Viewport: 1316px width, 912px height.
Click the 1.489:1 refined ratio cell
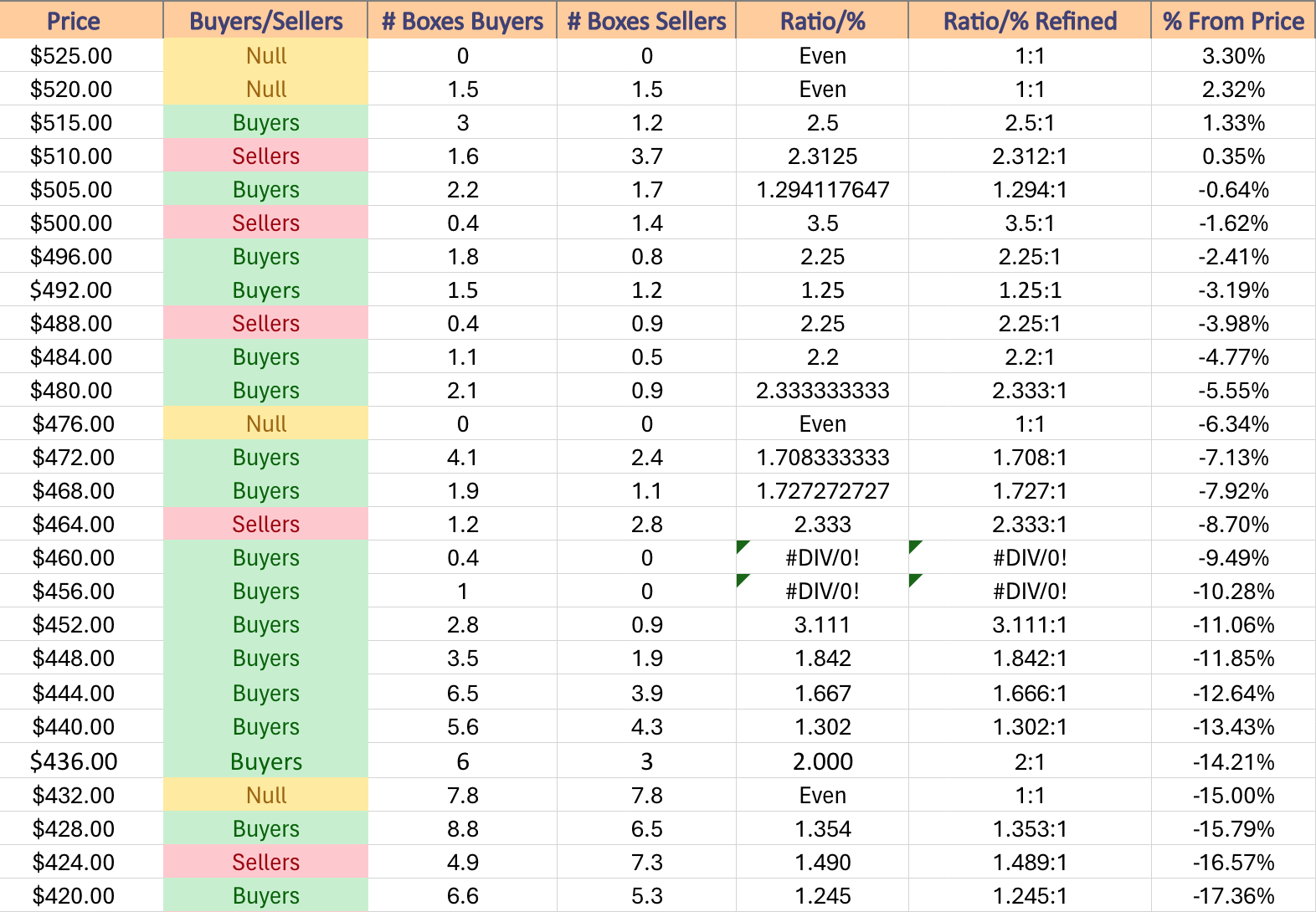click(x=1030, y=863)
